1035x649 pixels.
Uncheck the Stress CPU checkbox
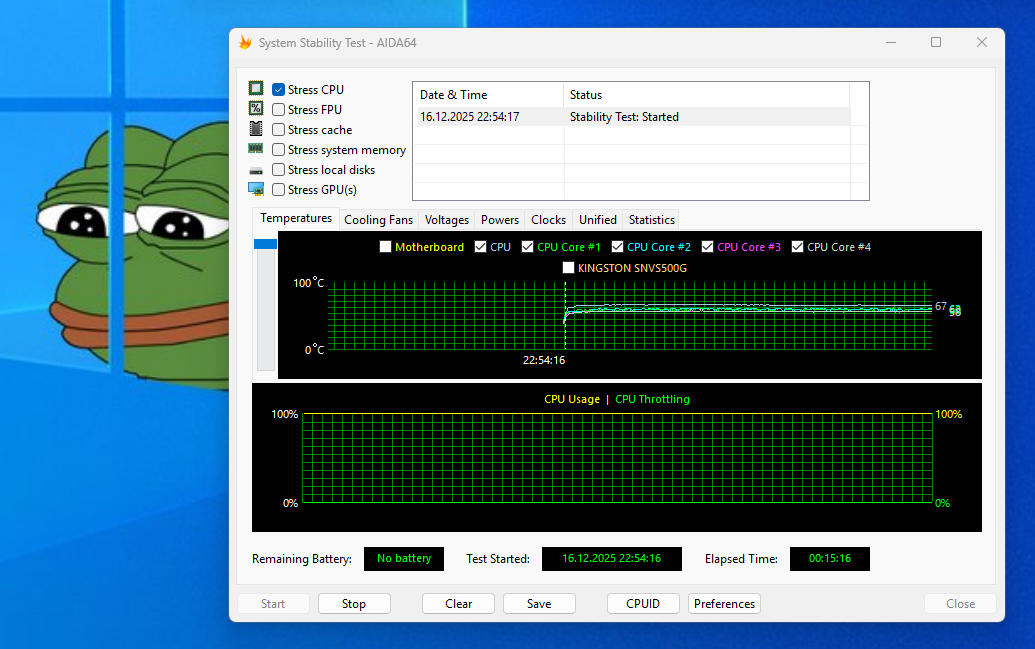click(279, 90)
